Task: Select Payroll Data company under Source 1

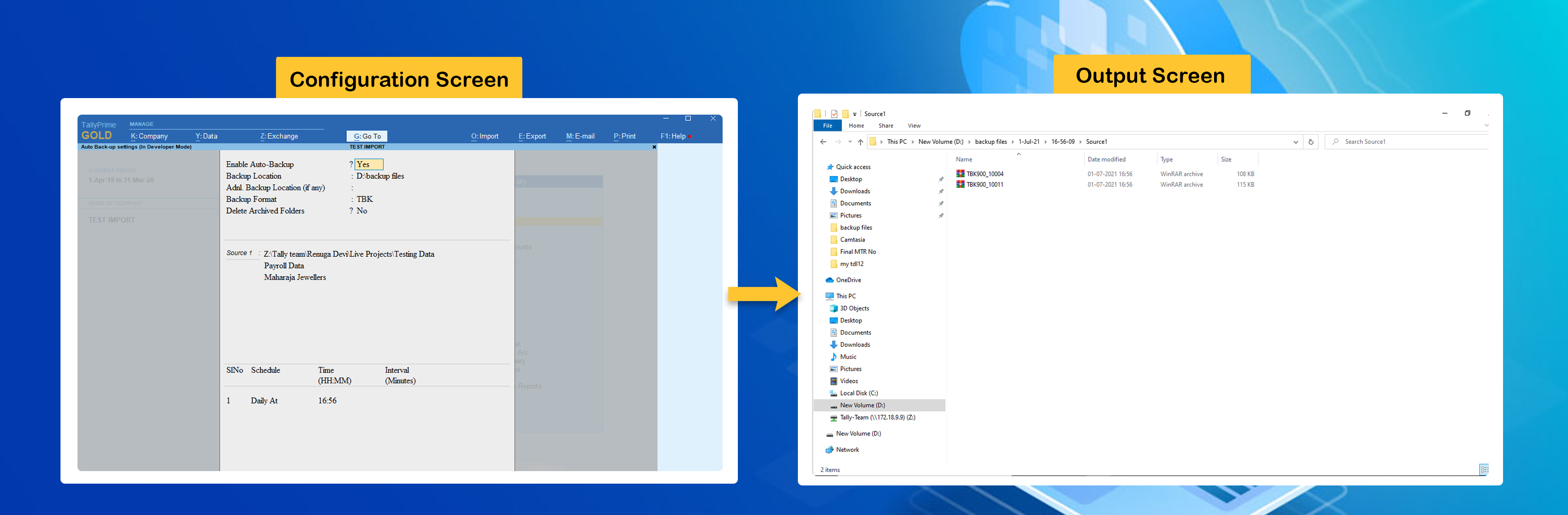Action: [x=284, y=266]
